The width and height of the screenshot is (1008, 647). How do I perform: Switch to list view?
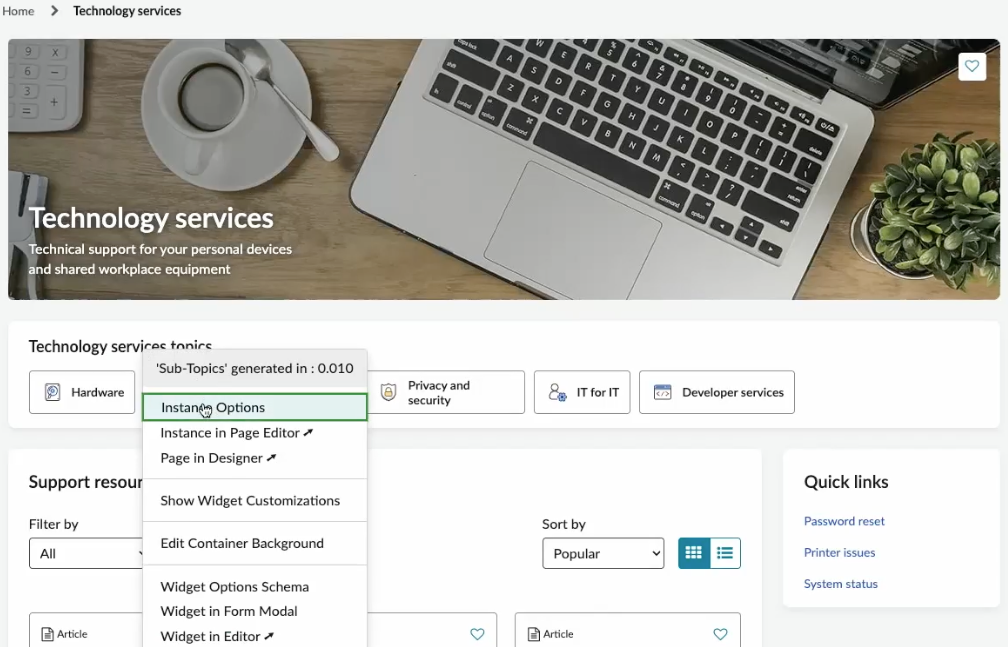pyautogui.click(x=724, y=553)
